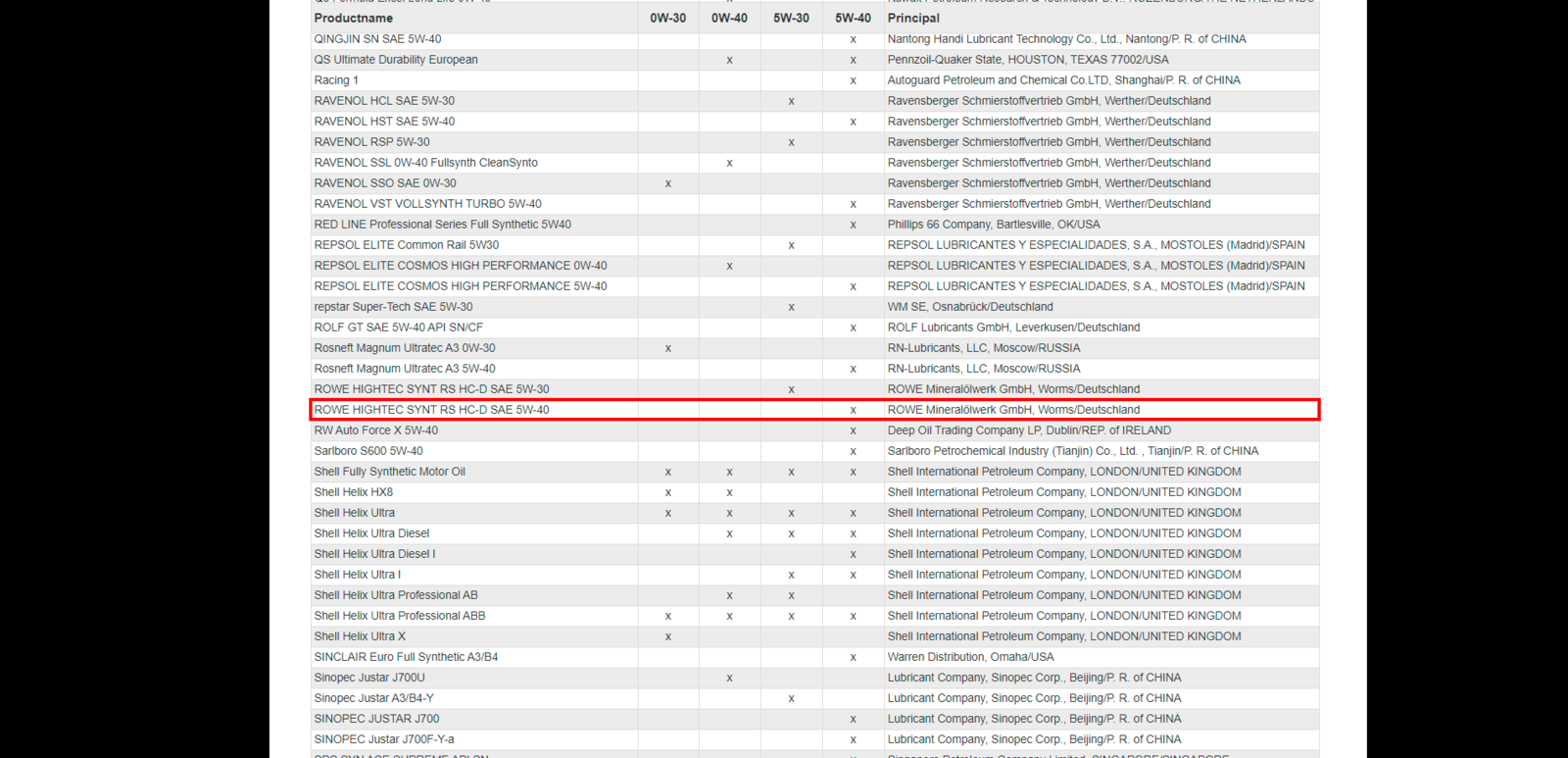Image resolution: width=1568 pixels, height=758 pixels.
Task: Click REPSOL ELITE COSMOS HIGH PERFORMANCE 0W-40
Action: [x=461, y=266]
